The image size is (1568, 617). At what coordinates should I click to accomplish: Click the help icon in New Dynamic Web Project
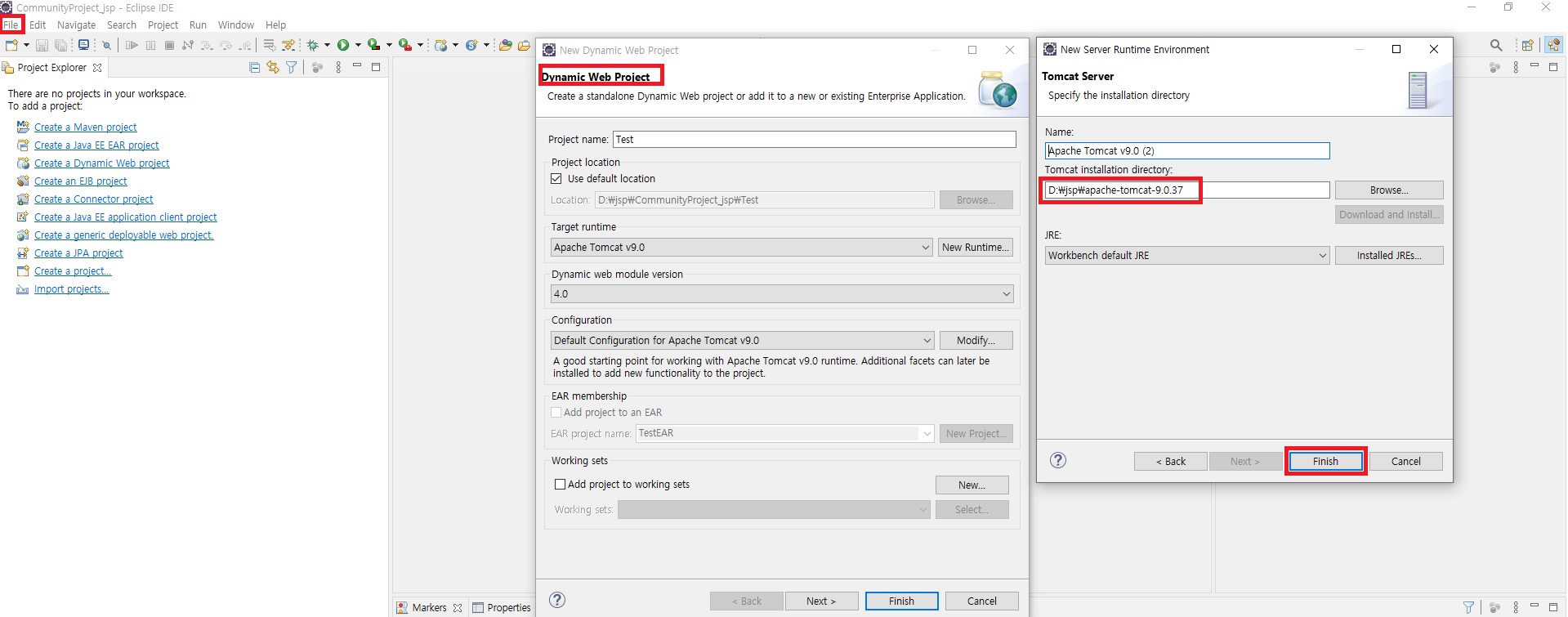coord(557,600)
